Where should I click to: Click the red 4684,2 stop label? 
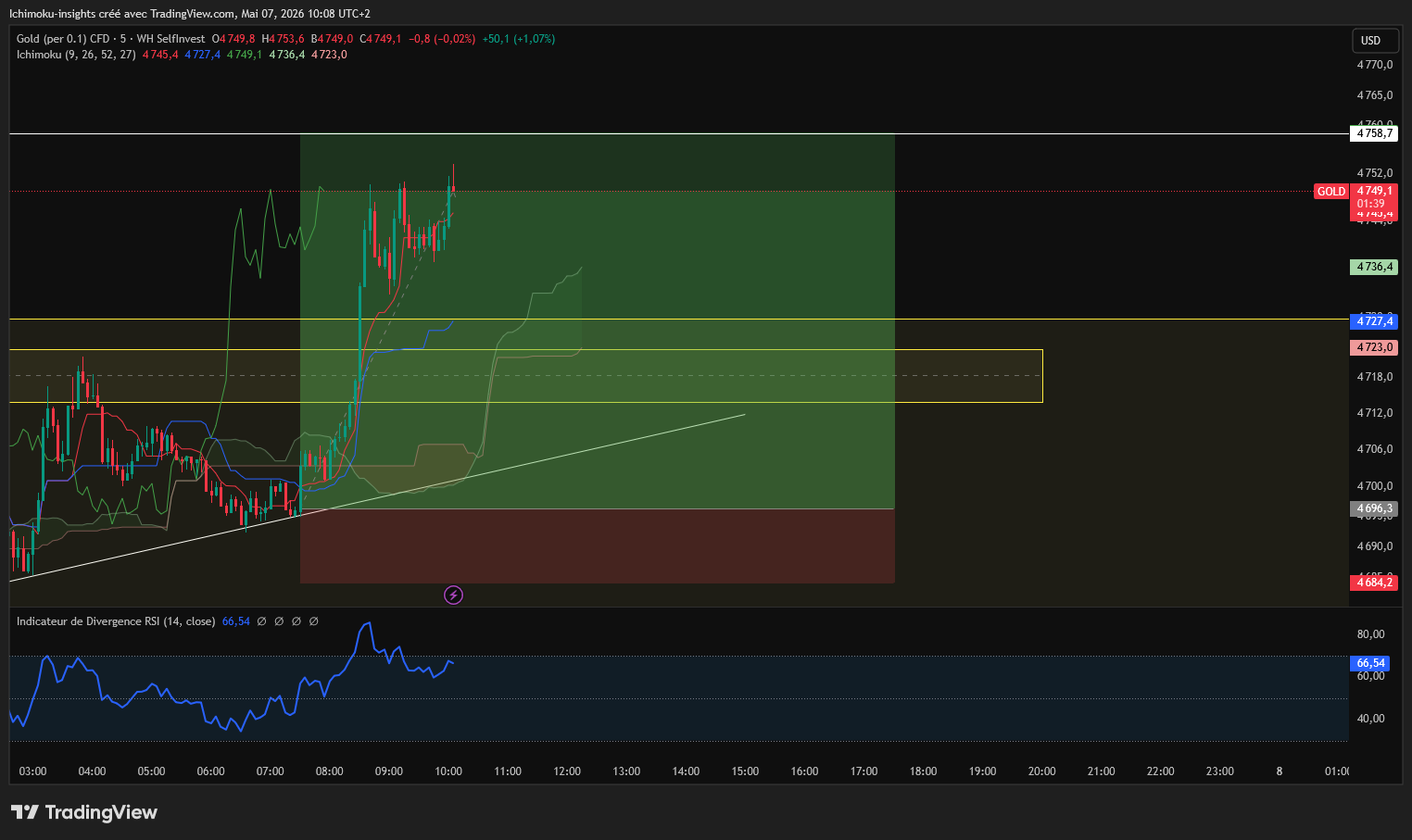pos(1373,583)
